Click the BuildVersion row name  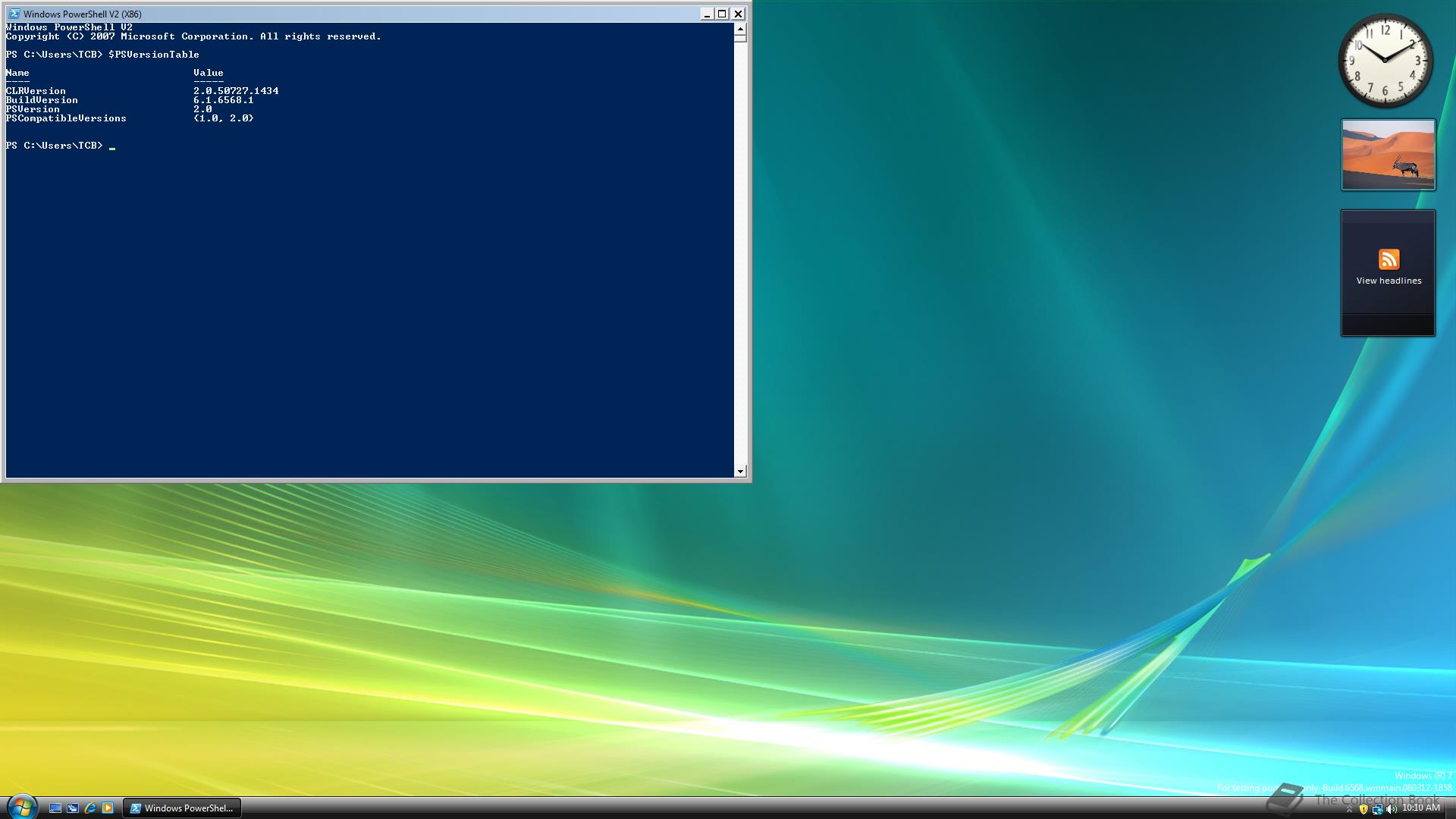42,100
